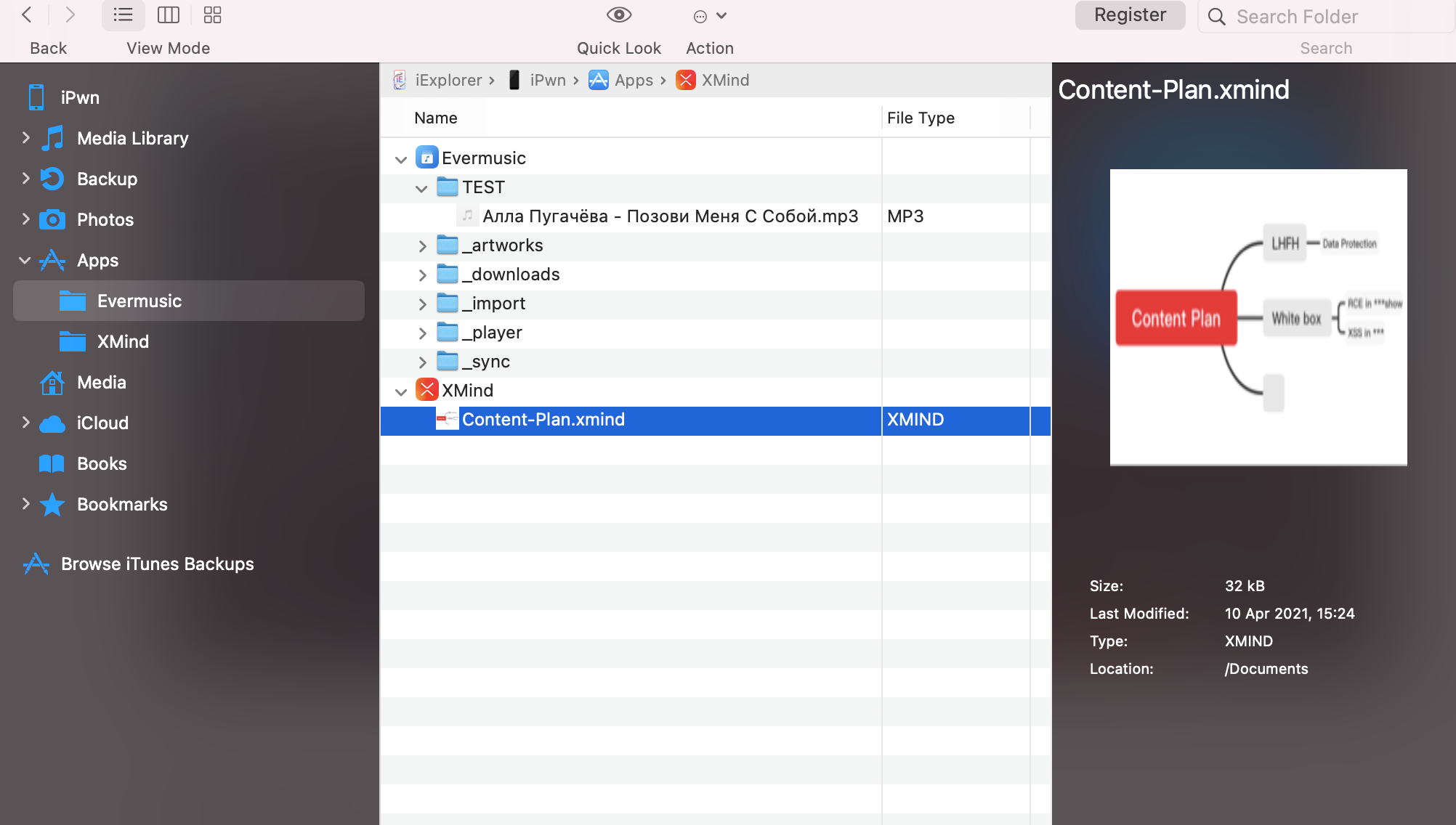Screen dimensions: 1456x825
Task: Collapse the TEST folder
Action: tap(421, 188)
